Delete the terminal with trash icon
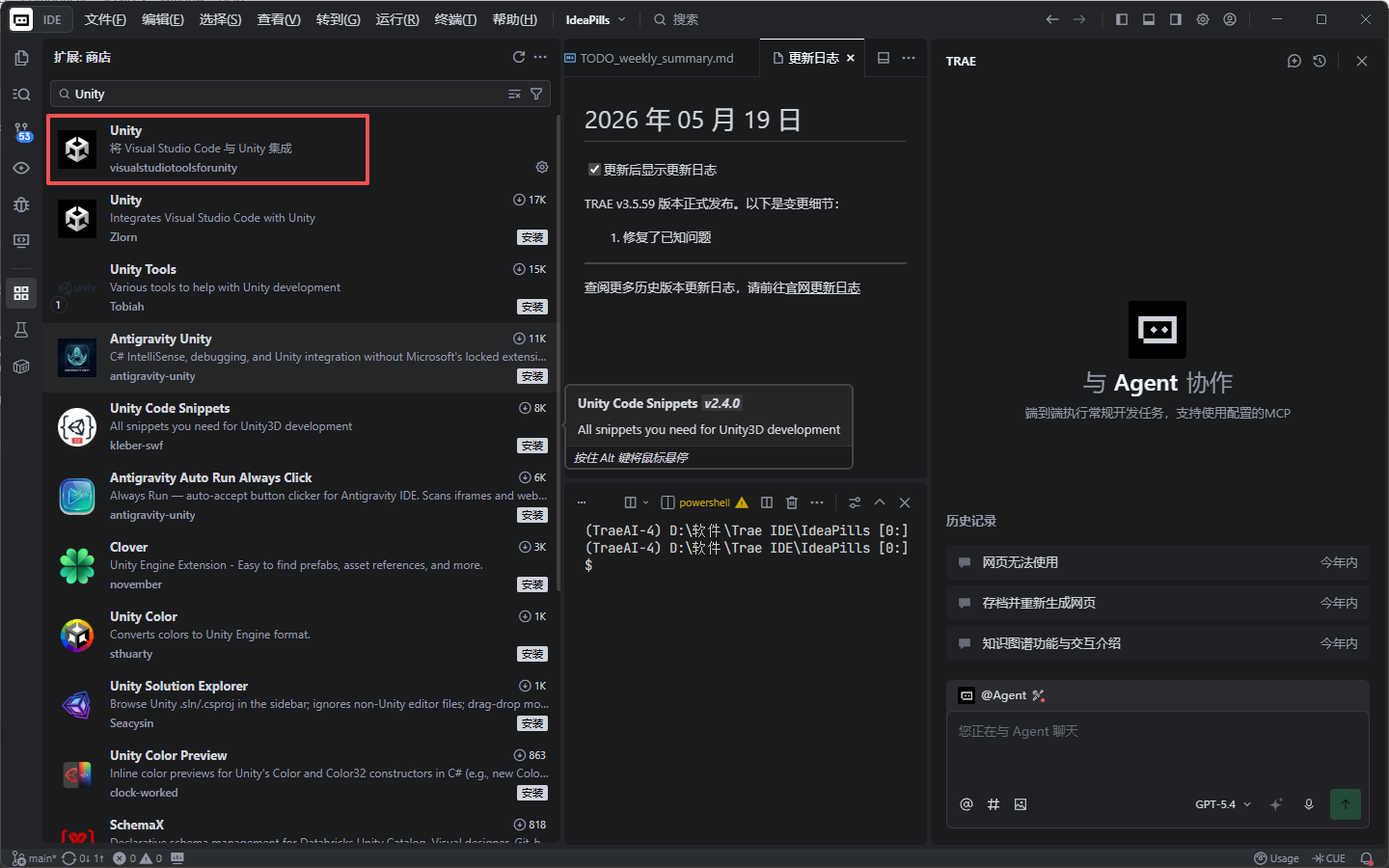 [x=792, y=502]
